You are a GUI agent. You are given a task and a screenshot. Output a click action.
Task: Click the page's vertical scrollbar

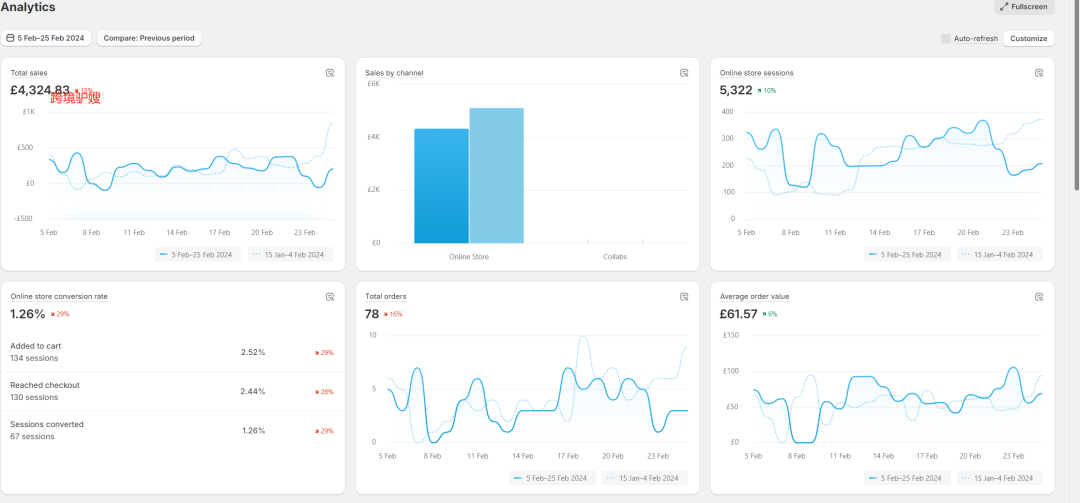pos(1077,96)
